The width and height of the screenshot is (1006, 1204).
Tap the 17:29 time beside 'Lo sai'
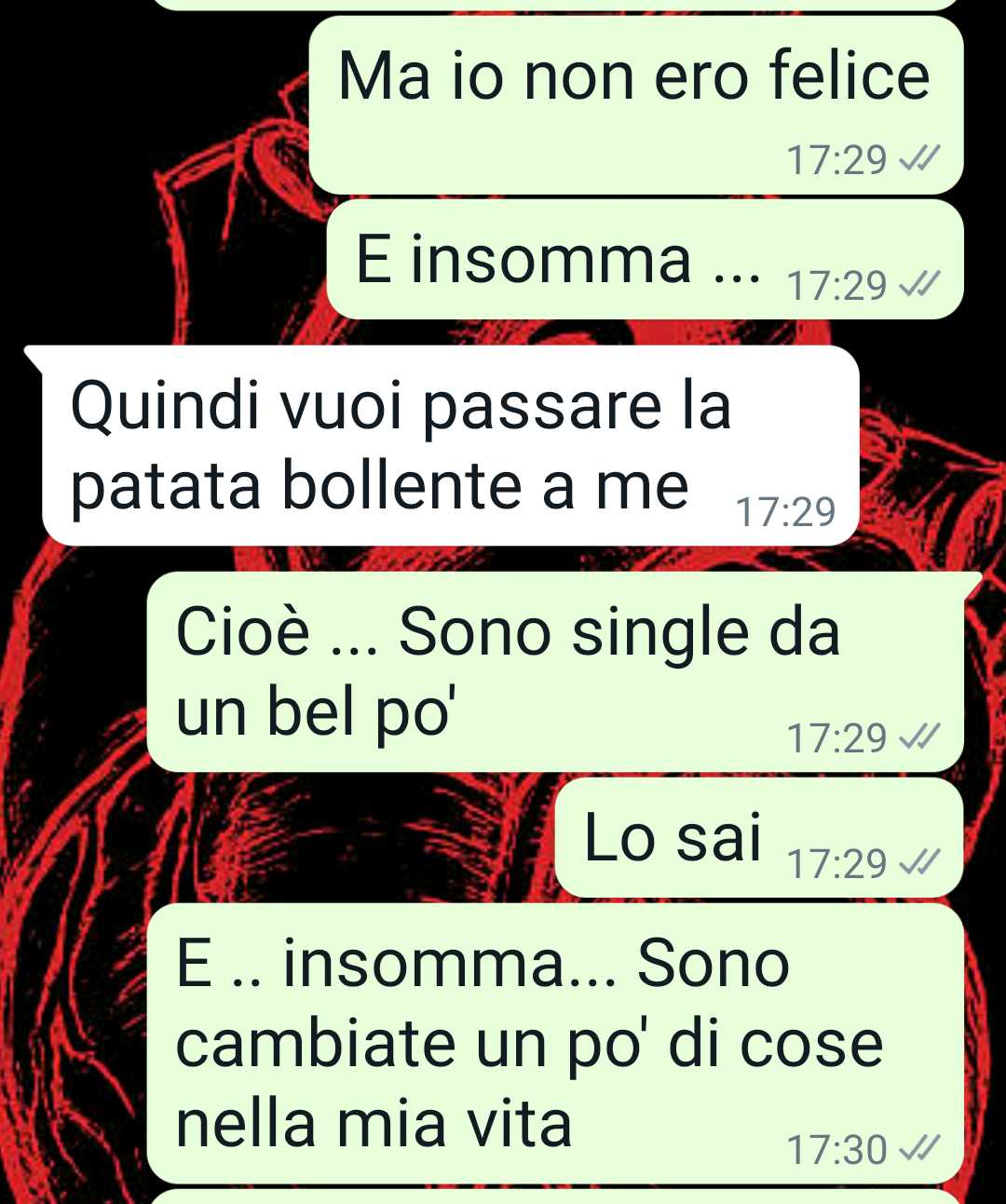coord(836,864)
